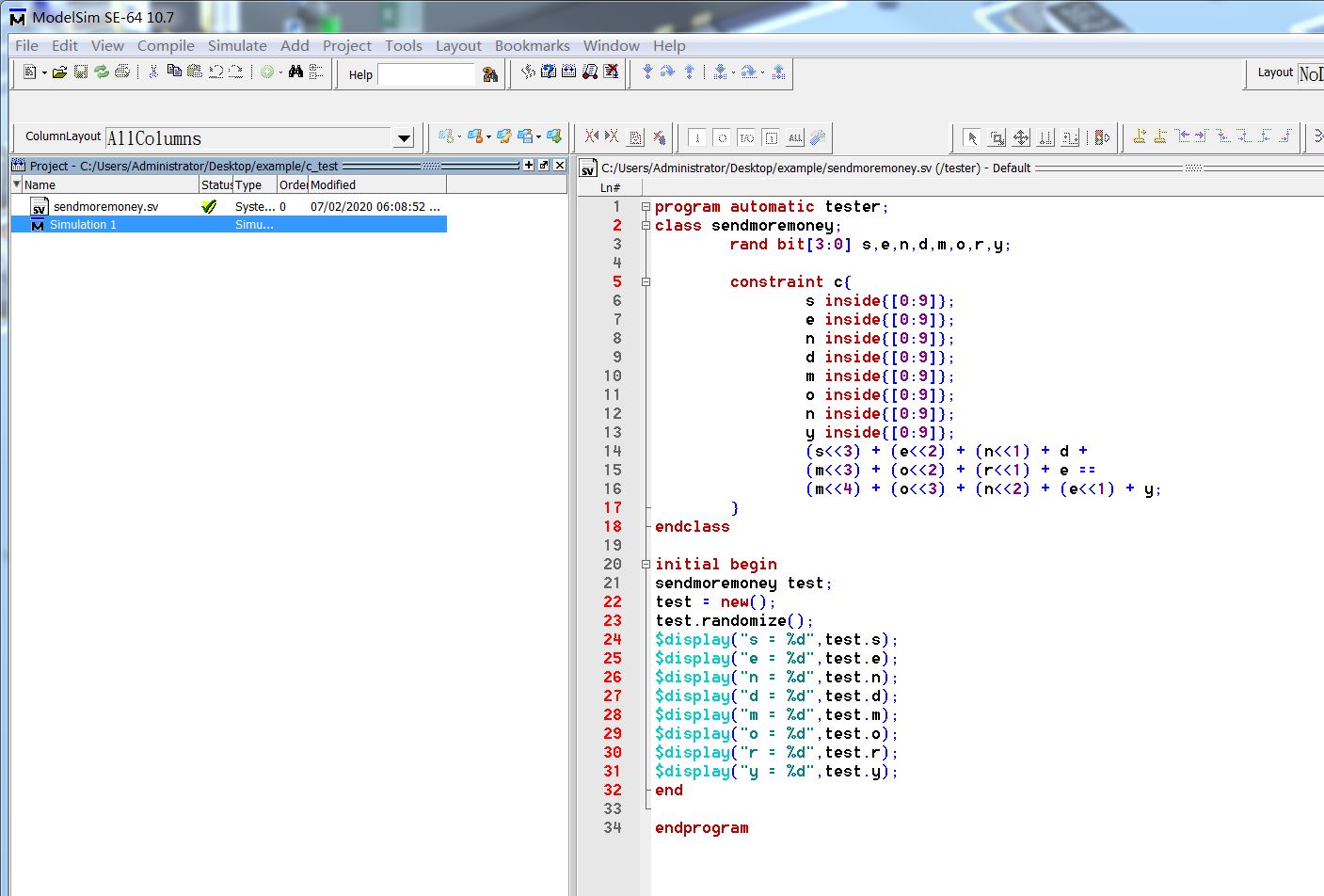
Task: Click the Open file folder icon
Action: 59,72
